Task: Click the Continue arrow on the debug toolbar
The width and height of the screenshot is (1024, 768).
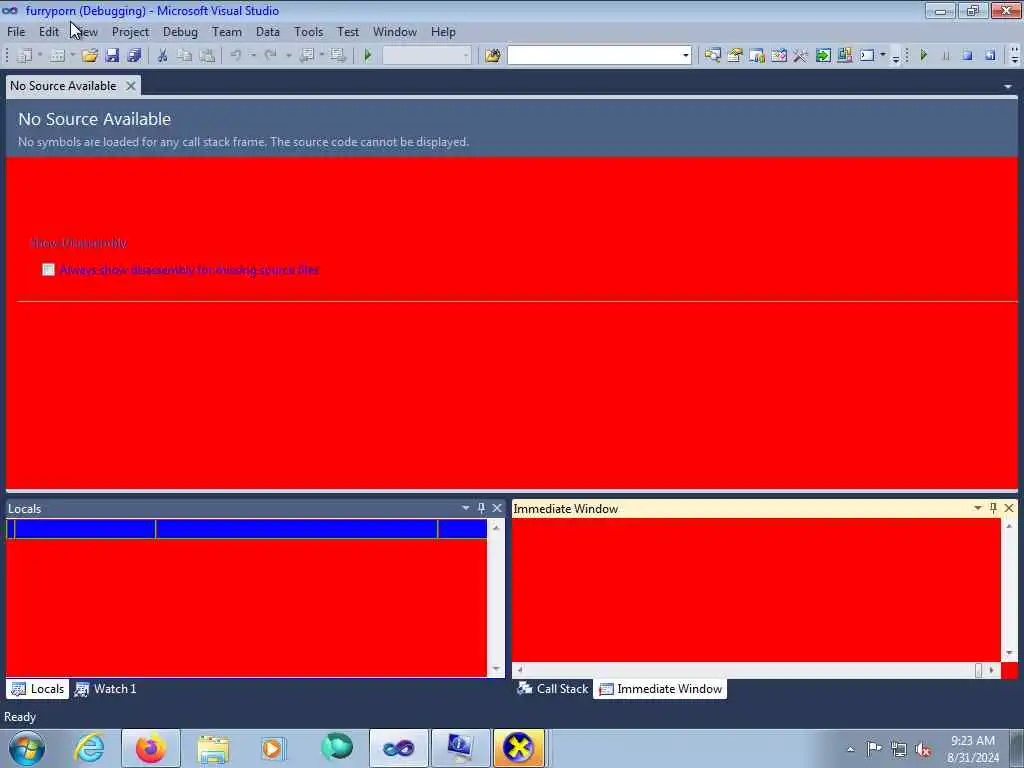Action: coord(923,56)
